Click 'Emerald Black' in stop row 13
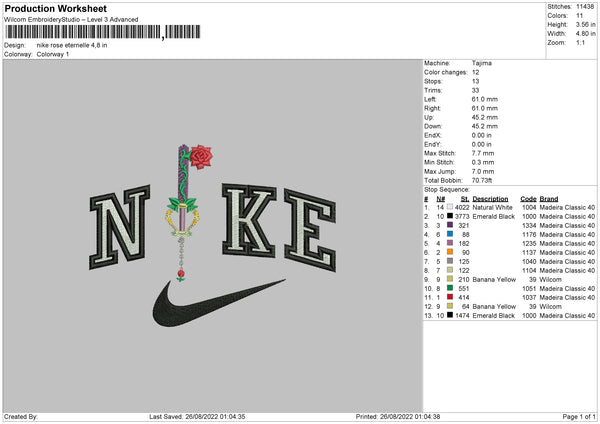The image size is (600, 424). tap(494, 316)
